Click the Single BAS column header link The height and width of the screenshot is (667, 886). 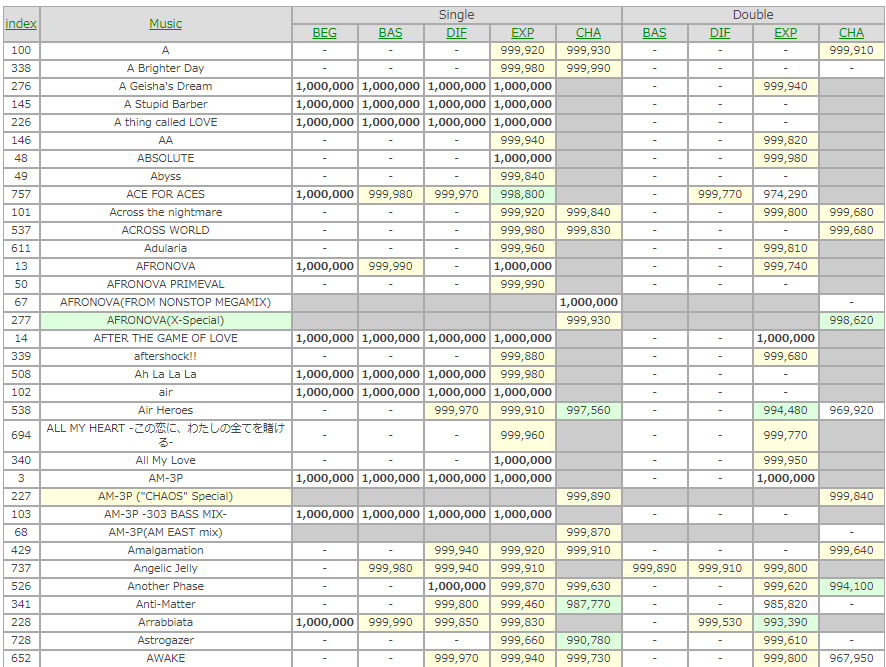point(390,33)
